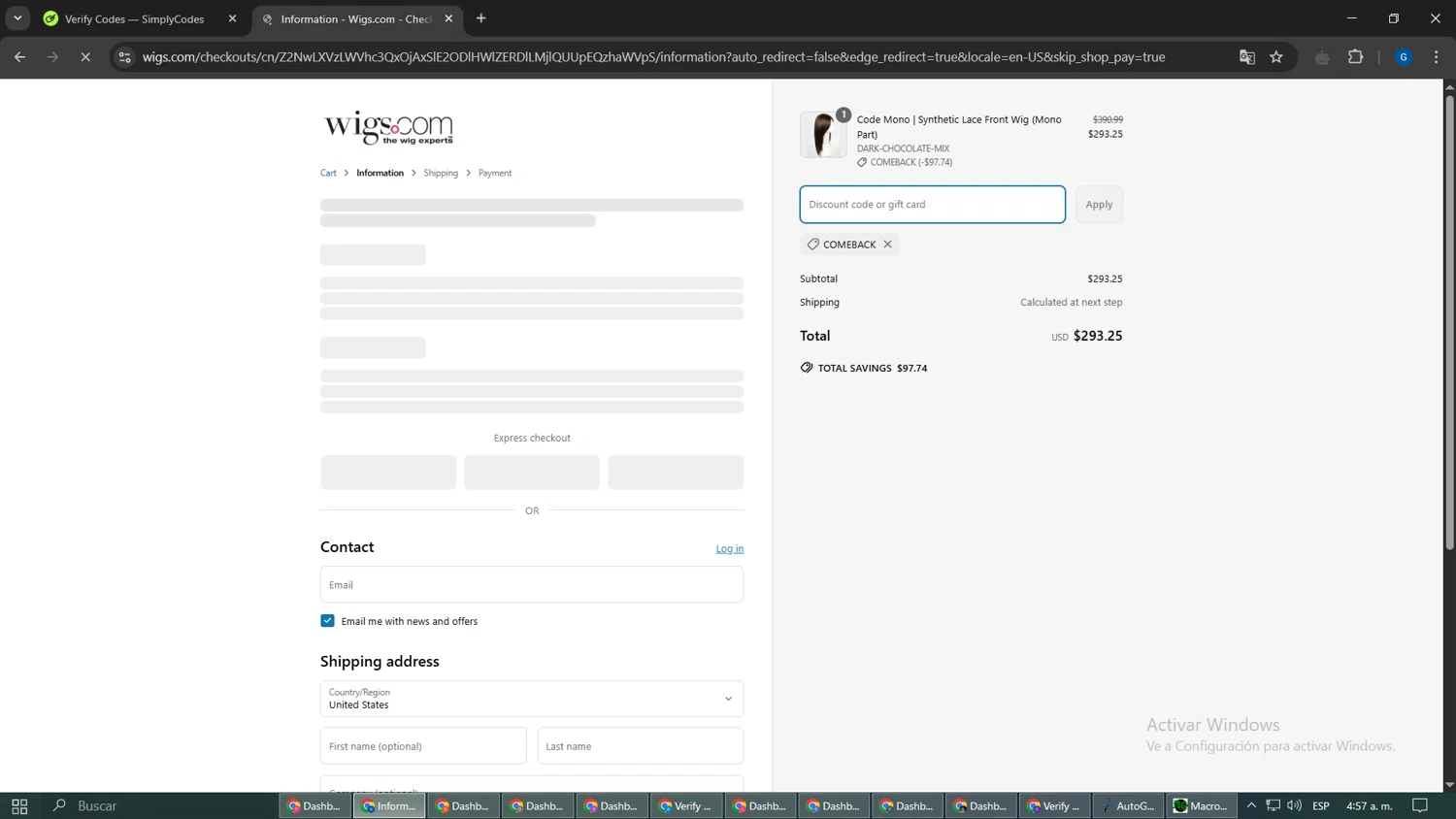Click the Total Savings tag icon
This screenshot has height=819, width=1456.
pos(807,368)
